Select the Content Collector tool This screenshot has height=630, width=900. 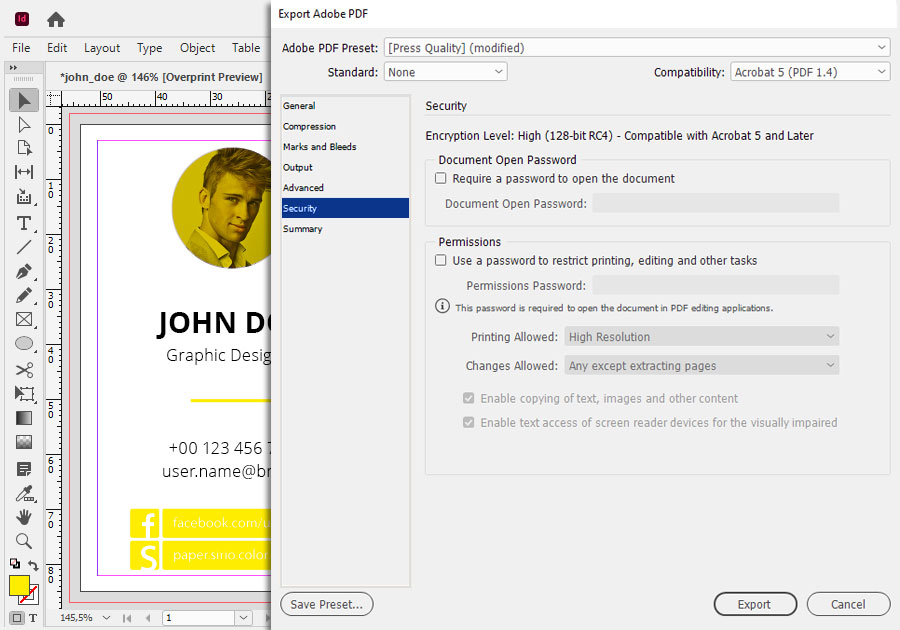24,196
